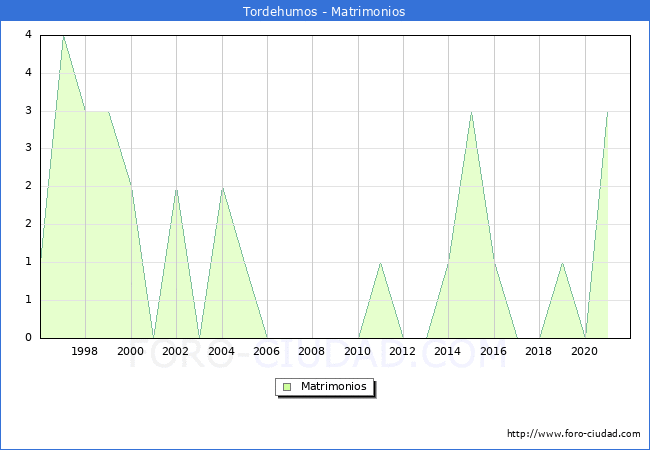Click the 1998 x-axis label
650x450 pixels.
[85, 351]
